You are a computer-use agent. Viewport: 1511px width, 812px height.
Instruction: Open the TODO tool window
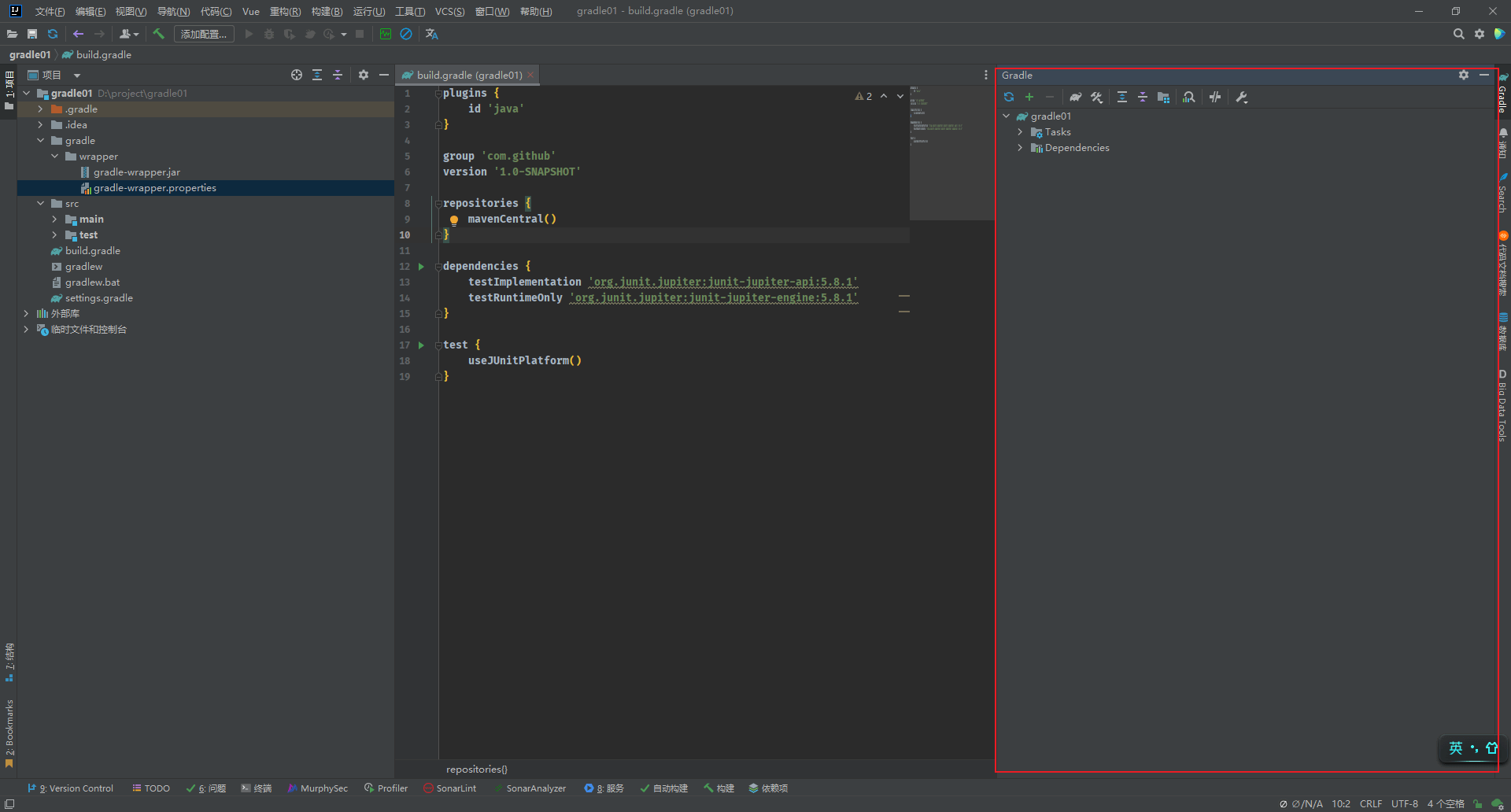click(x=151, y=788)
